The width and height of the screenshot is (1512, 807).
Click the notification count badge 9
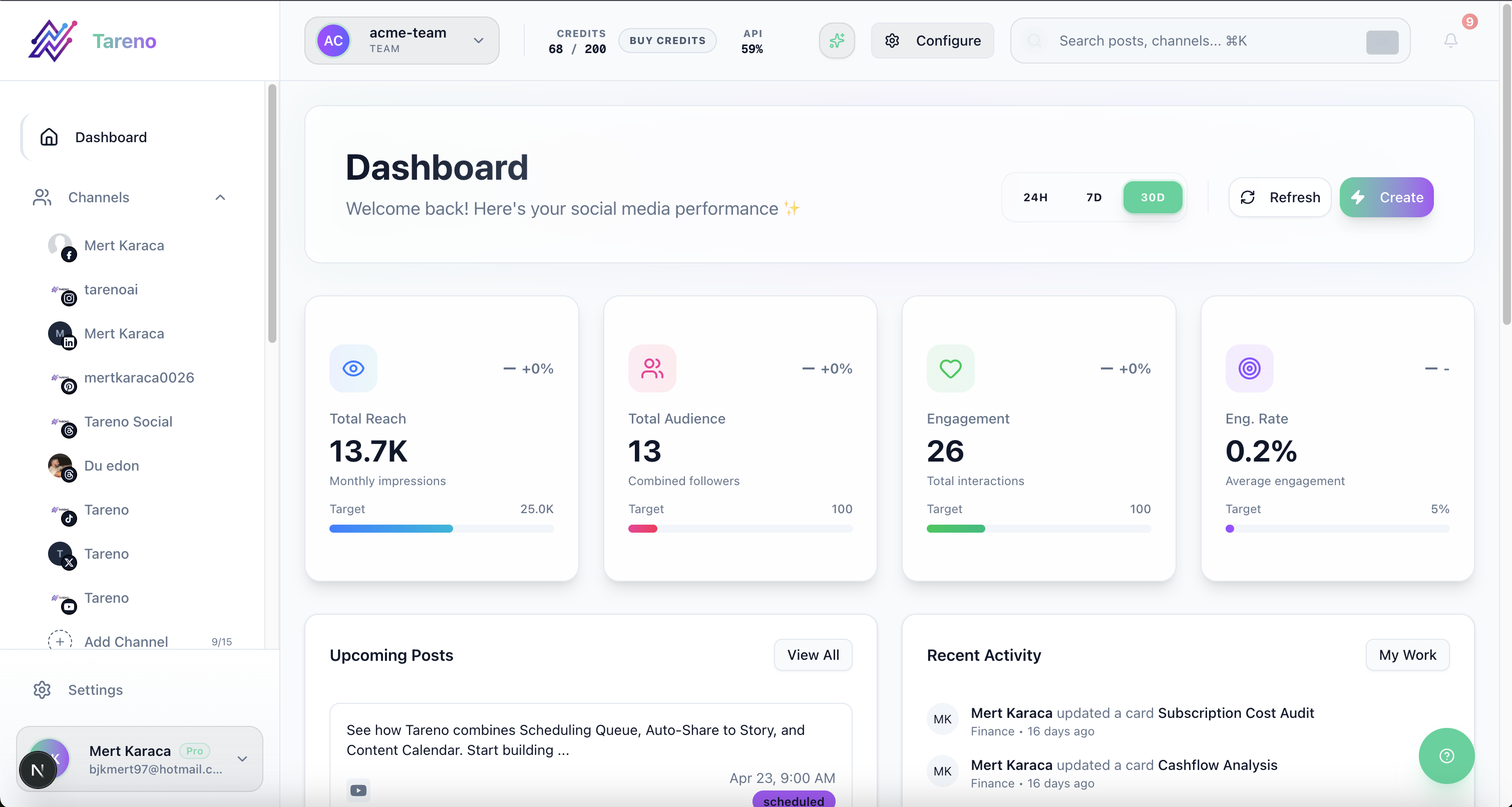1469,22
